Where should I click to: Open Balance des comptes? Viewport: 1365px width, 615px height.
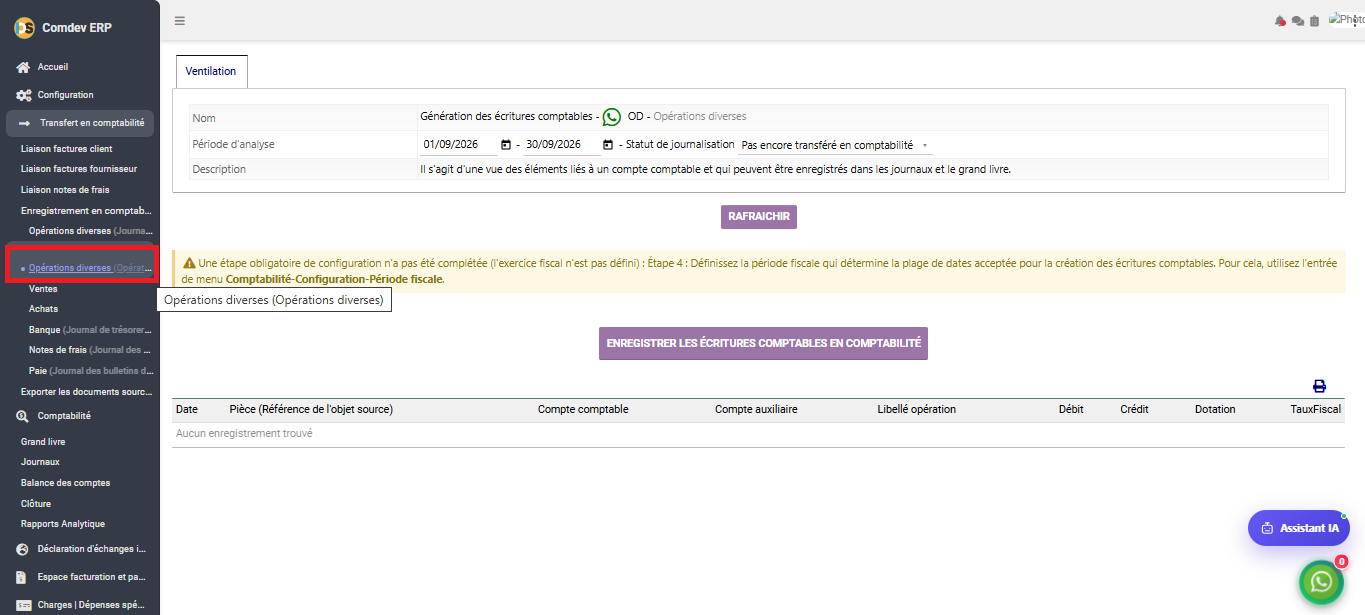pos(65,483)
